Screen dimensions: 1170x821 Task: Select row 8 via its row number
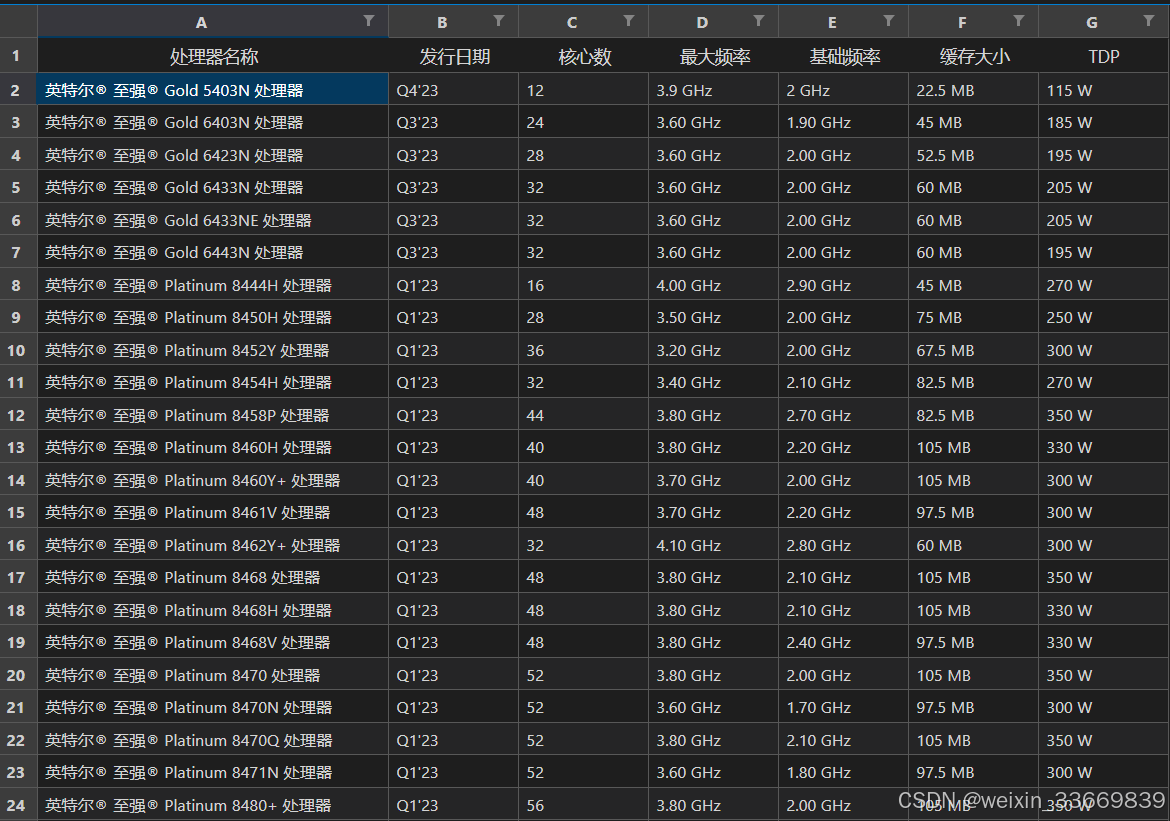click(x=19, y=285)
